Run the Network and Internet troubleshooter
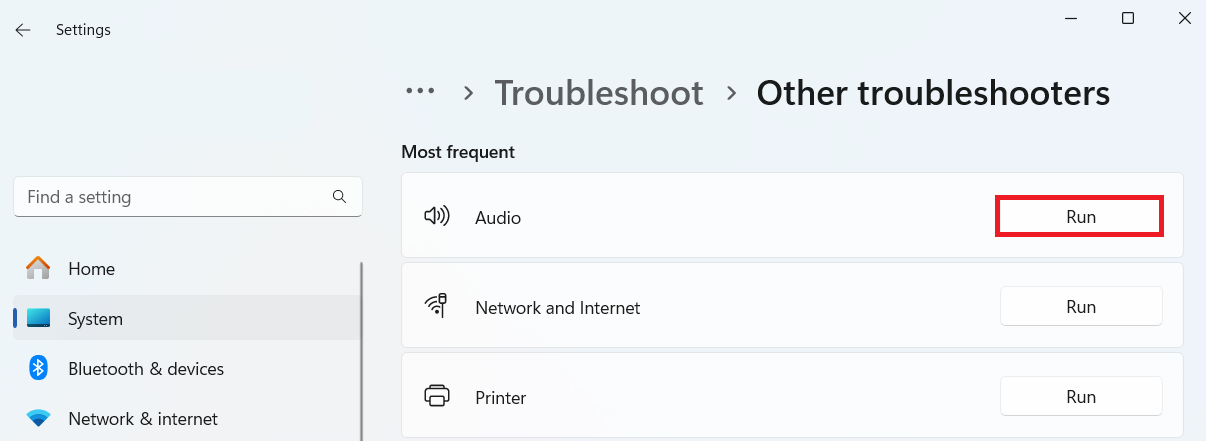This screenshot has width=1206, height=441. pos(1080,306)
